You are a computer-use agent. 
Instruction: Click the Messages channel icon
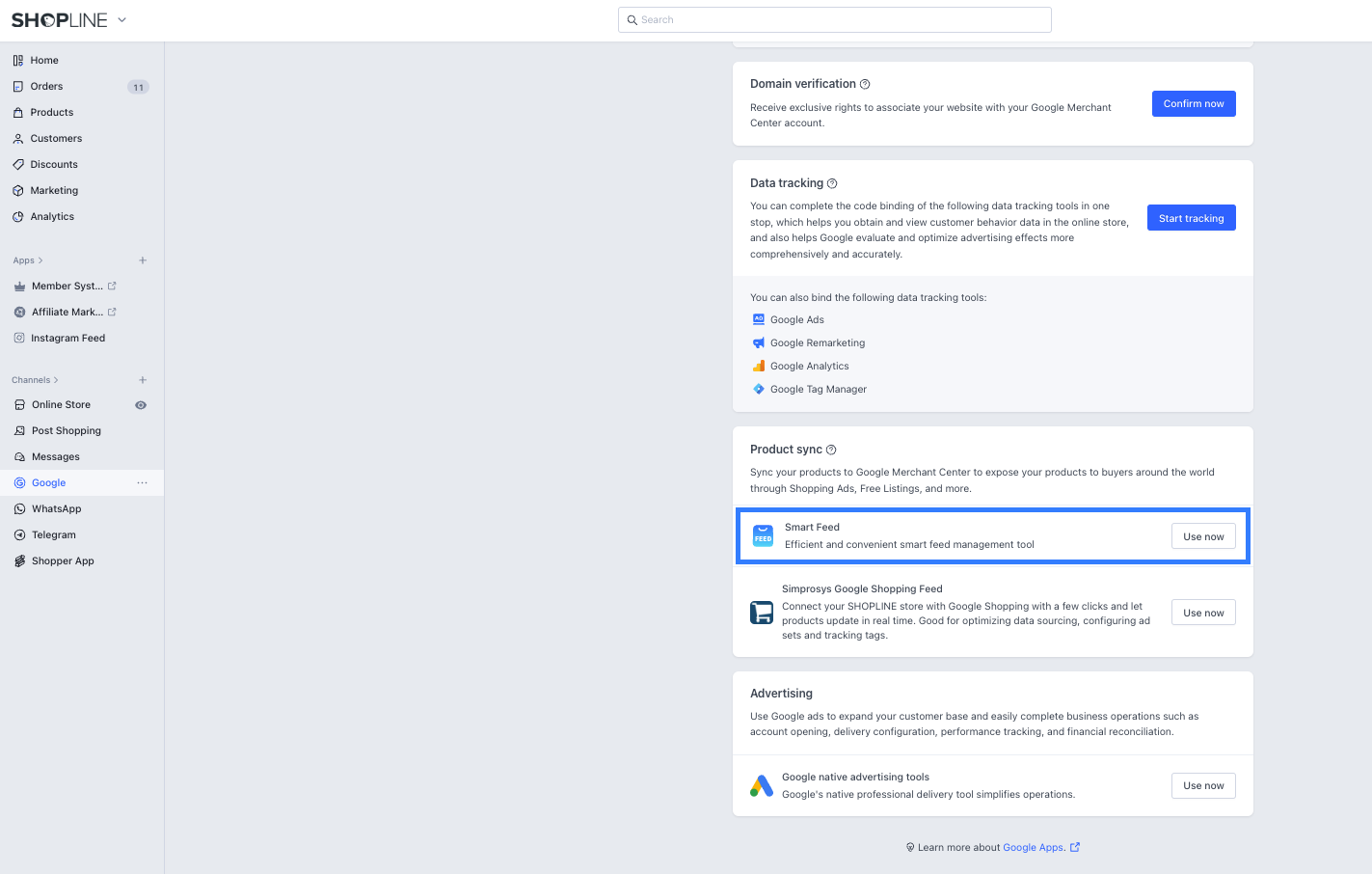pyautogui.click(x=19, y=456)
